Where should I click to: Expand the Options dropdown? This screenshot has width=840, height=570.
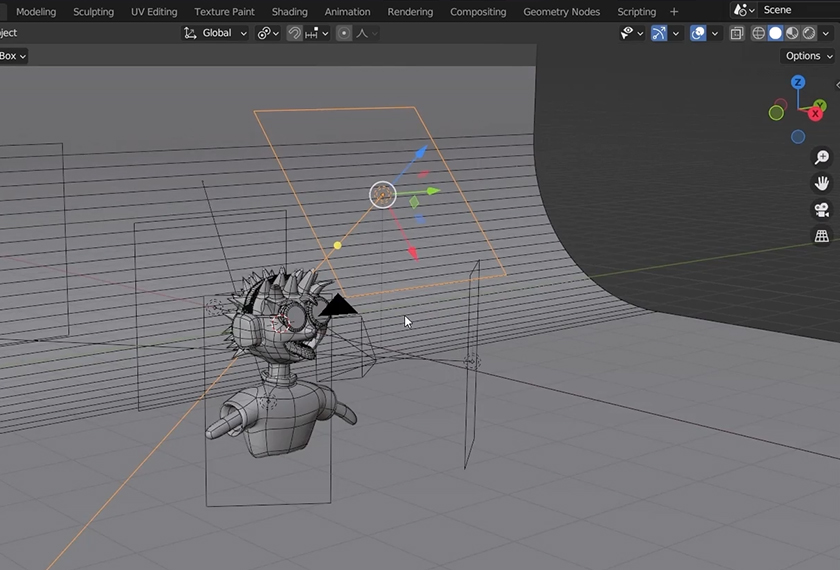point(808,56)
